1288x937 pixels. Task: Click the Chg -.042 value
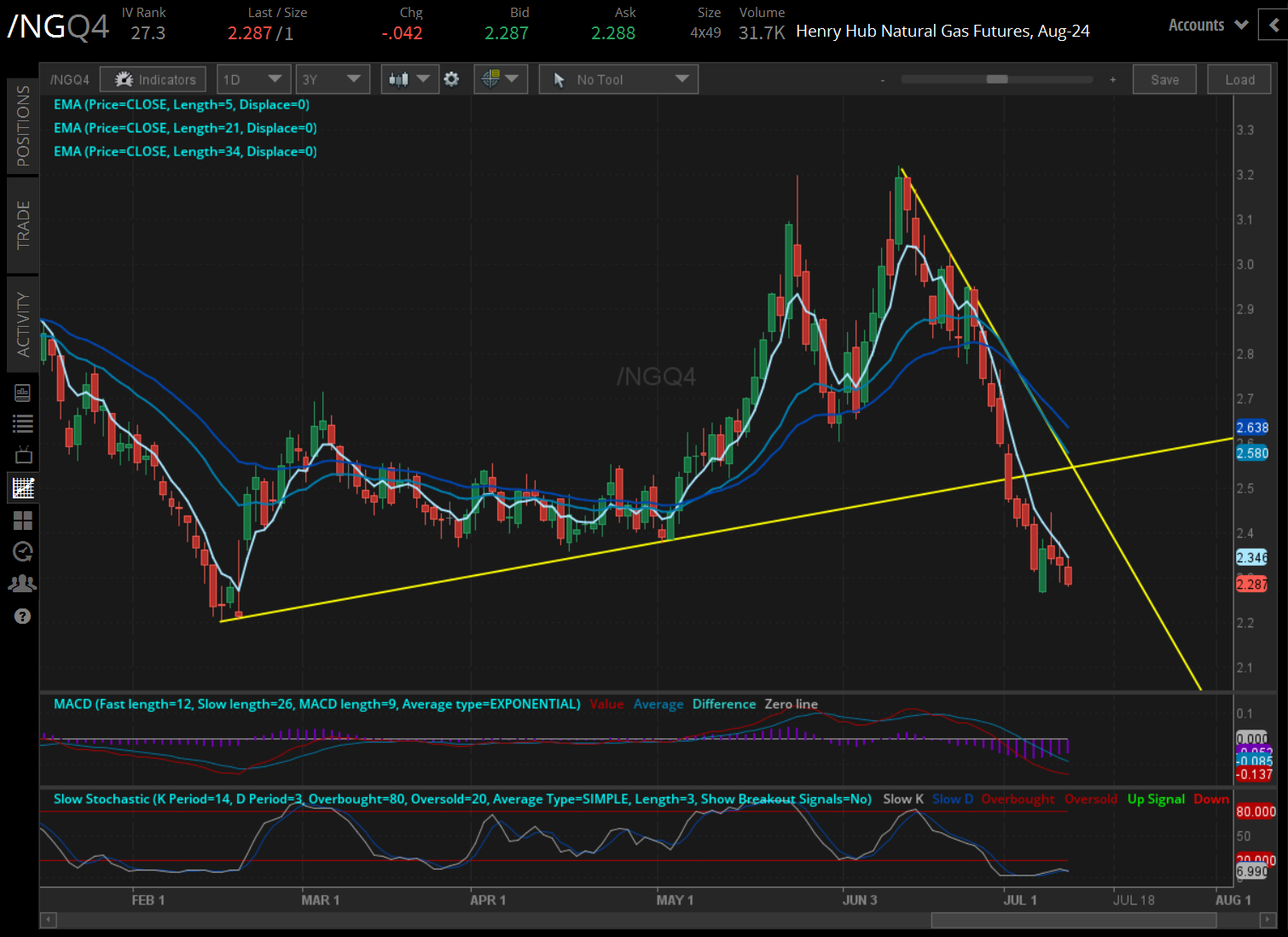(403, 33)
